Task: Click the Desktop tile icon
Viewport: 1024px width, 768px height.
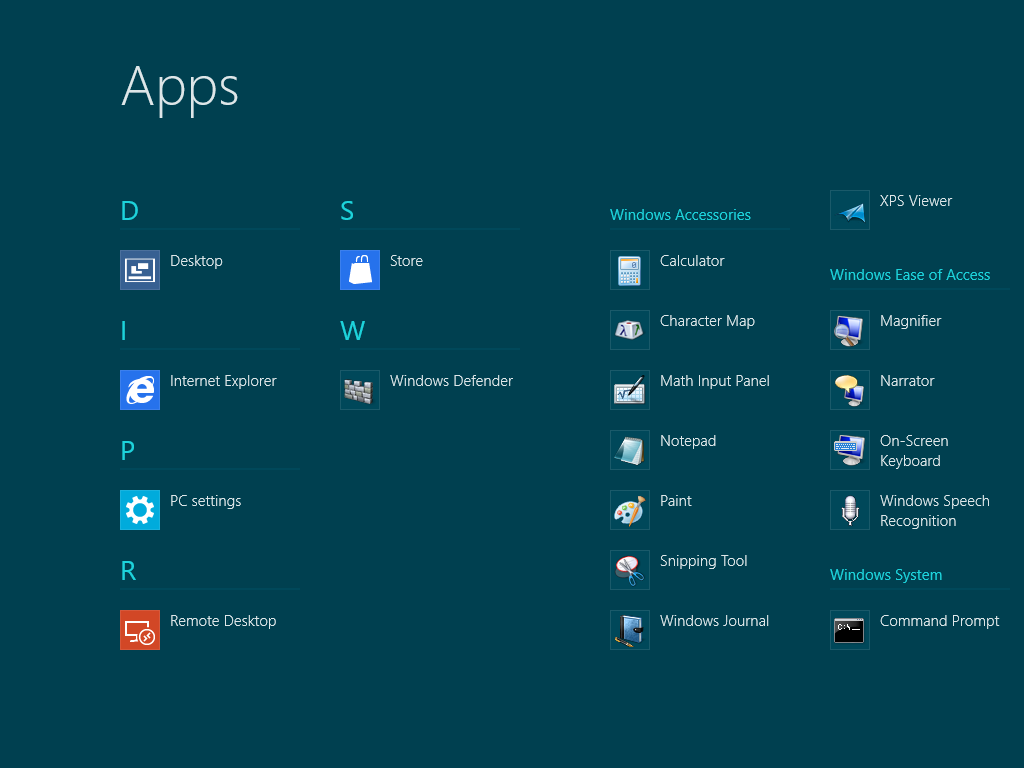Action: (x=139, y=270)
